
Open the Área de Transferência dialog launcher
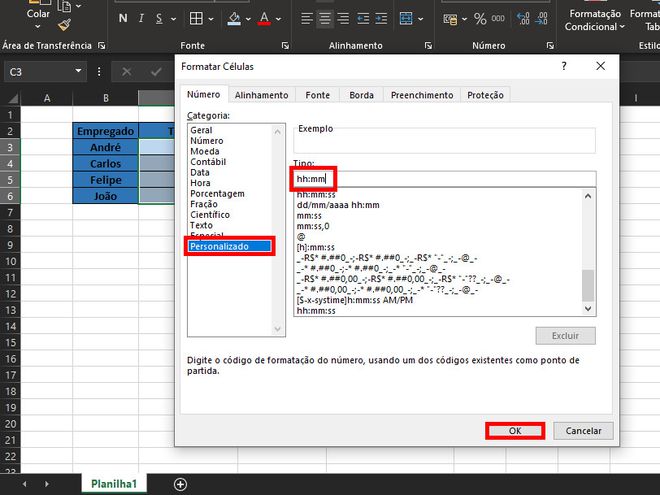click(101, 45)
